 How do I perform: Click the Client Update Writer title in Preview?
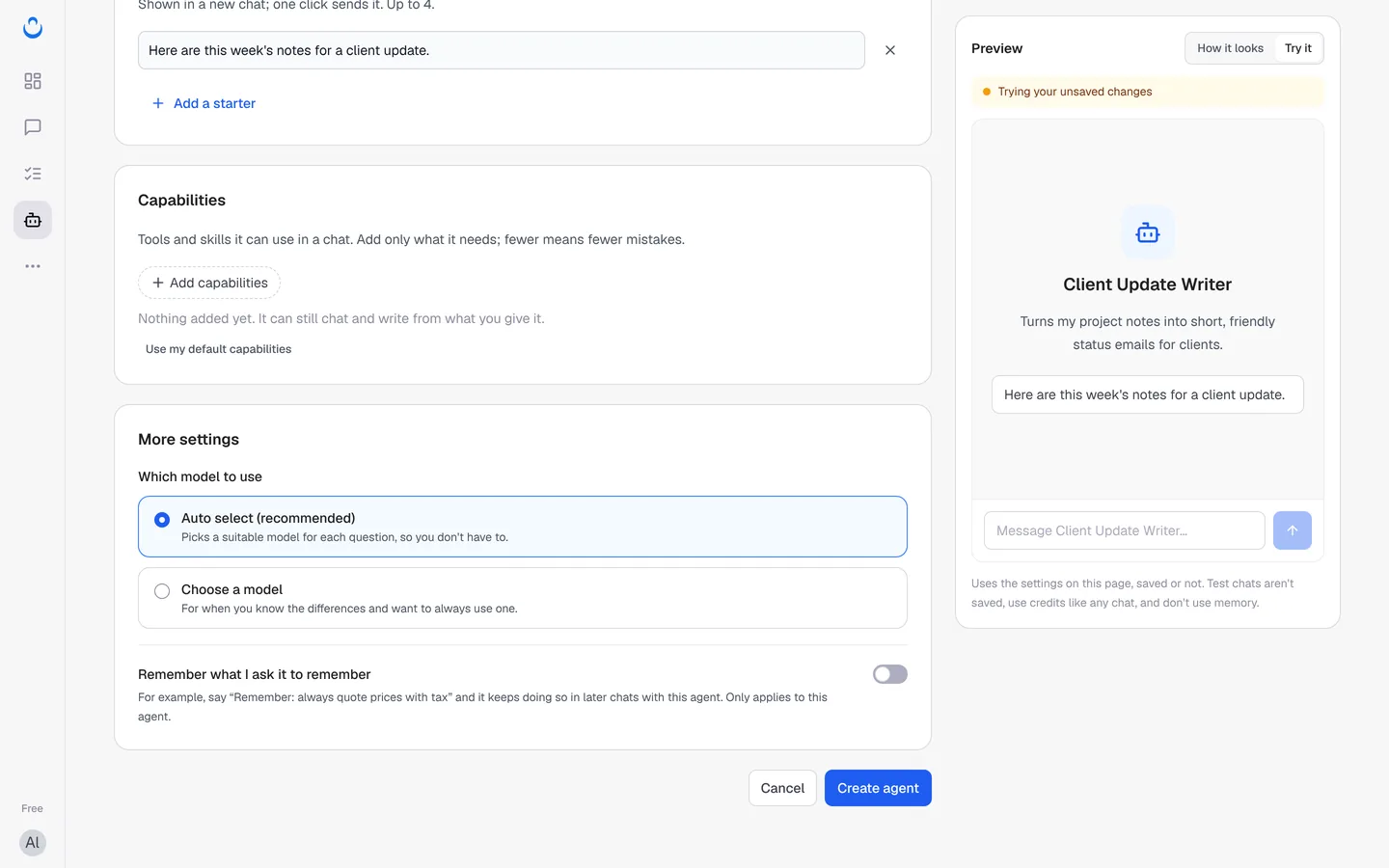pos(1148,285)
